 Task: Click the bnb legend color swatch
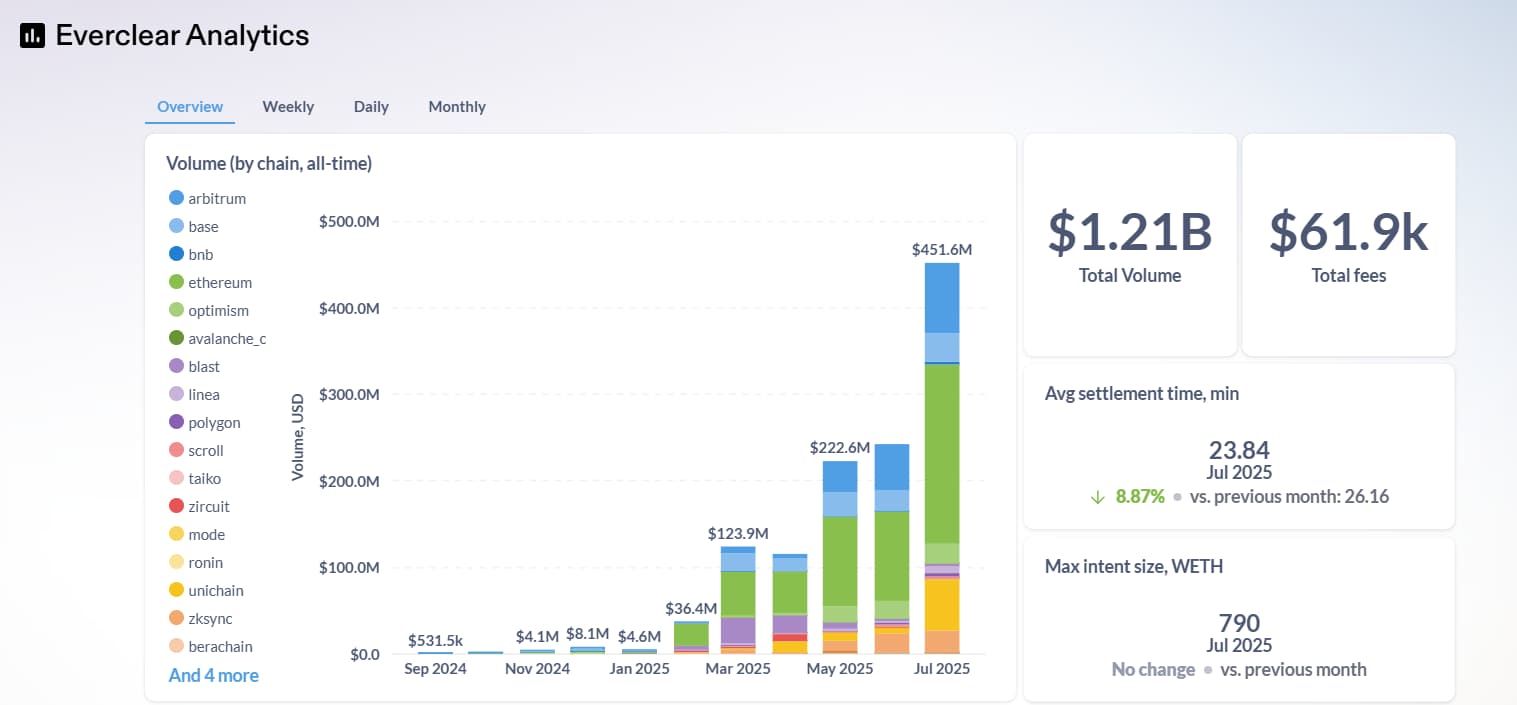pyautogui.click(x=177, y=255)
